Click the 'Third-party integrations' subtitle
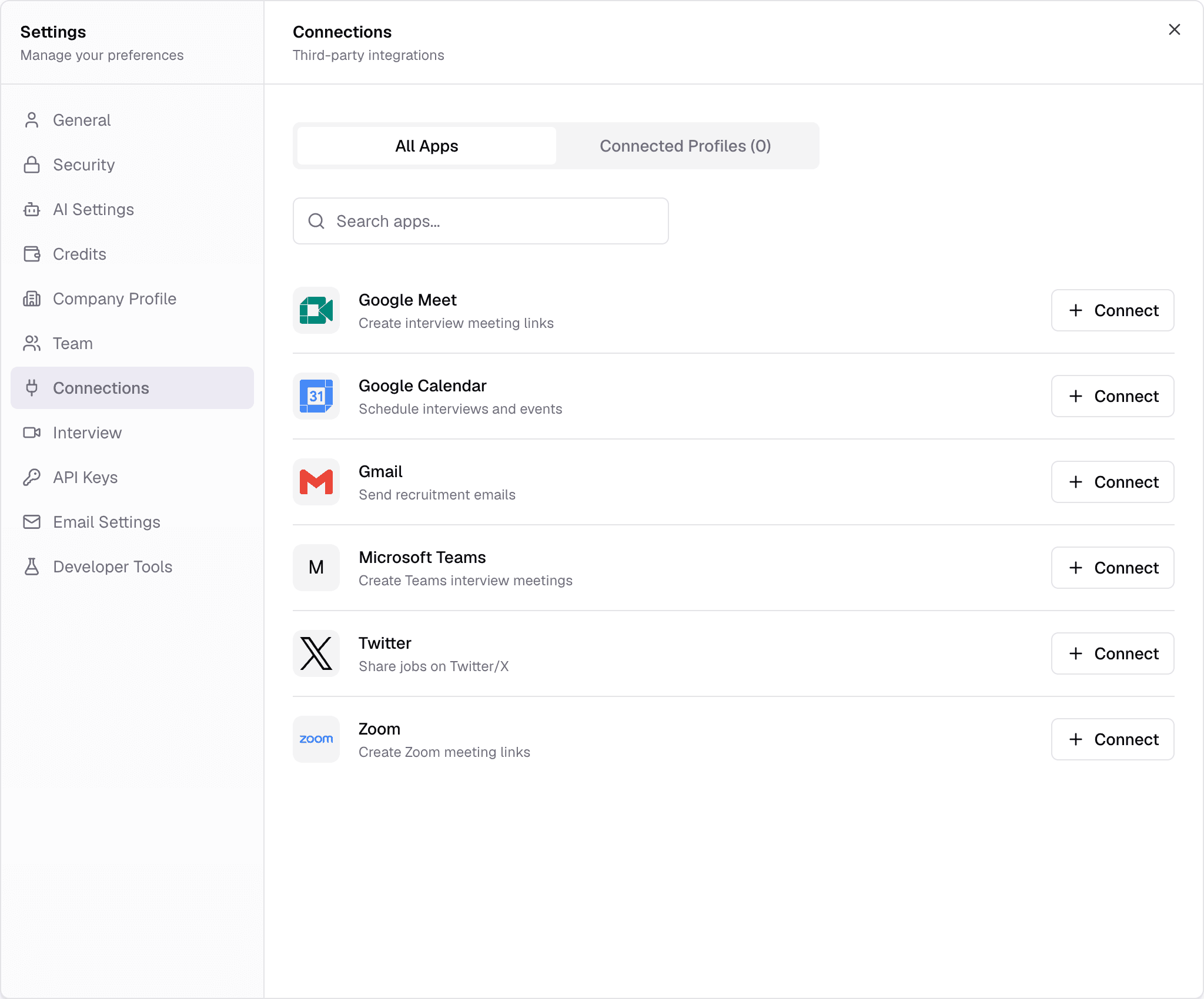Screen dimensions: 1204x999 (369, 55)
